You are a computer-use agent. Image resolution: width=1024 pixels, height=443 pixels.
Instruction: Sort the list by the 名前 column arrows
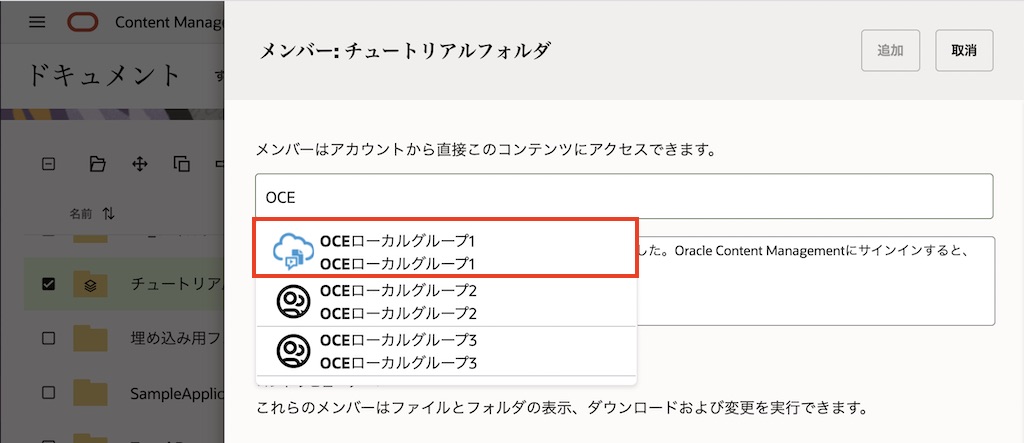point(109,213)
